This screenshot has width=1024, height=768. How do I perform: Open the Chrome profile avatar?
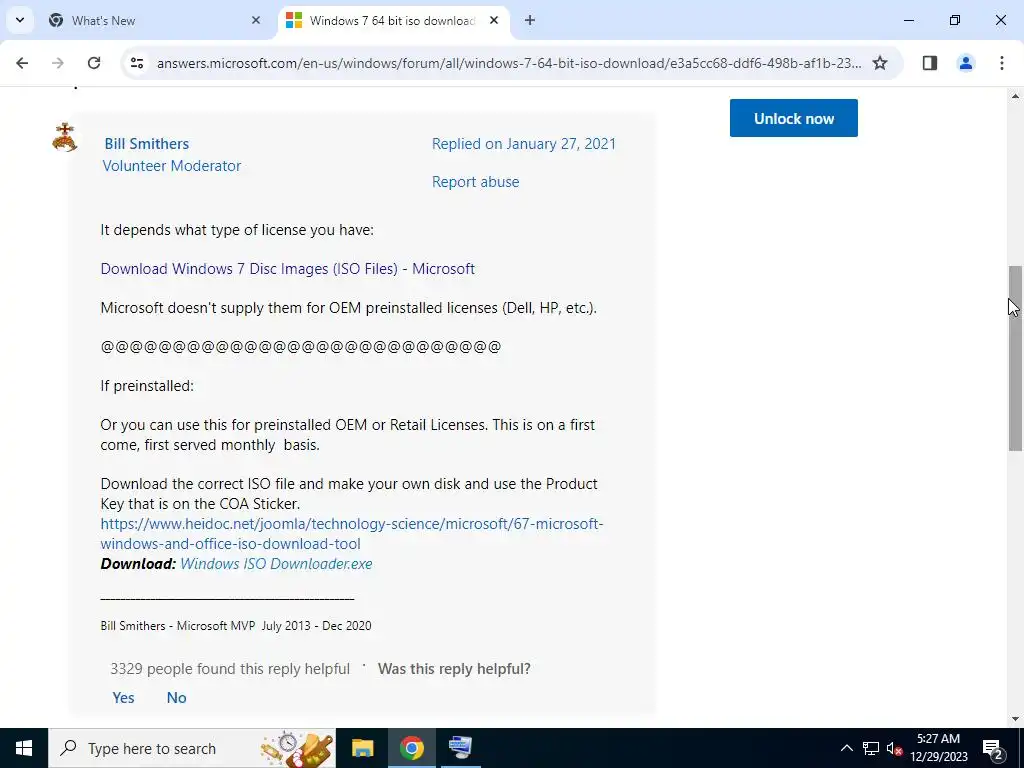point(965,63)
